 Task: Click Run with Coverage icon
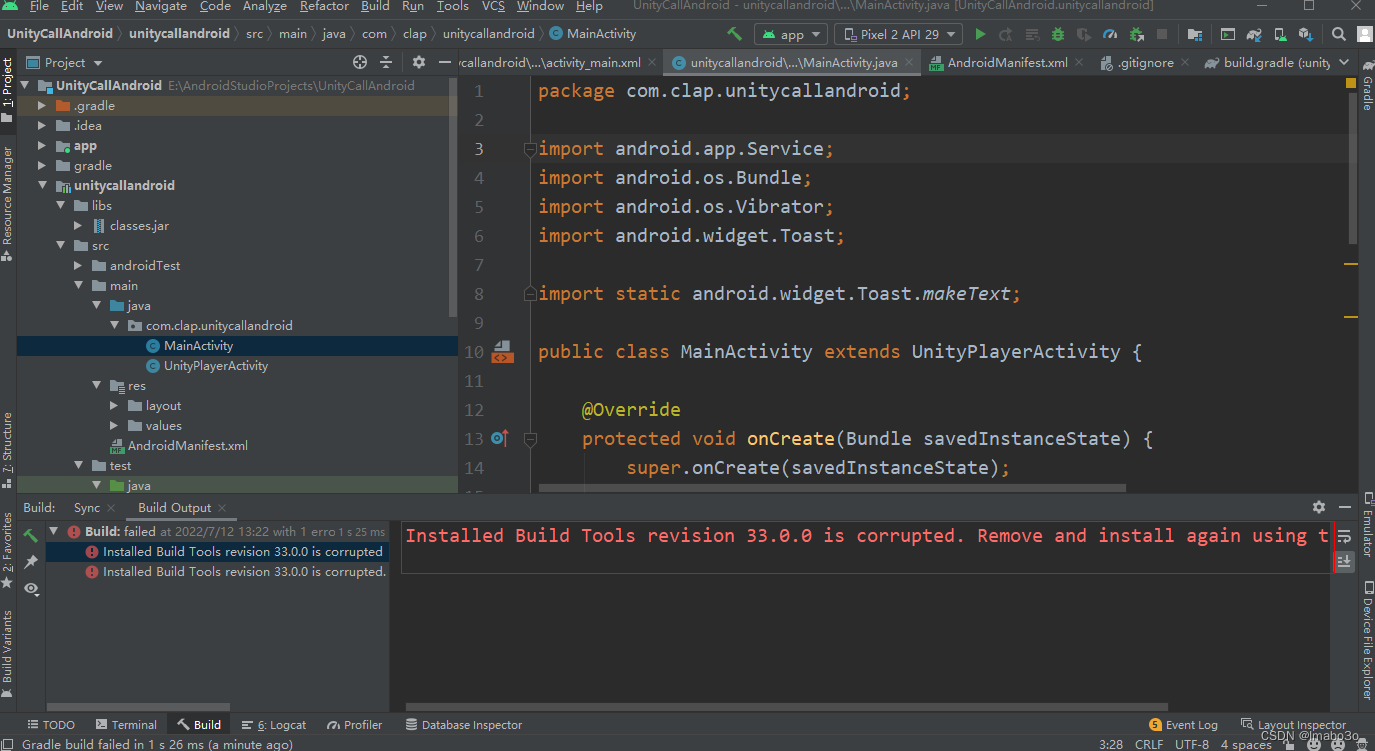[x=1084, y=34]
